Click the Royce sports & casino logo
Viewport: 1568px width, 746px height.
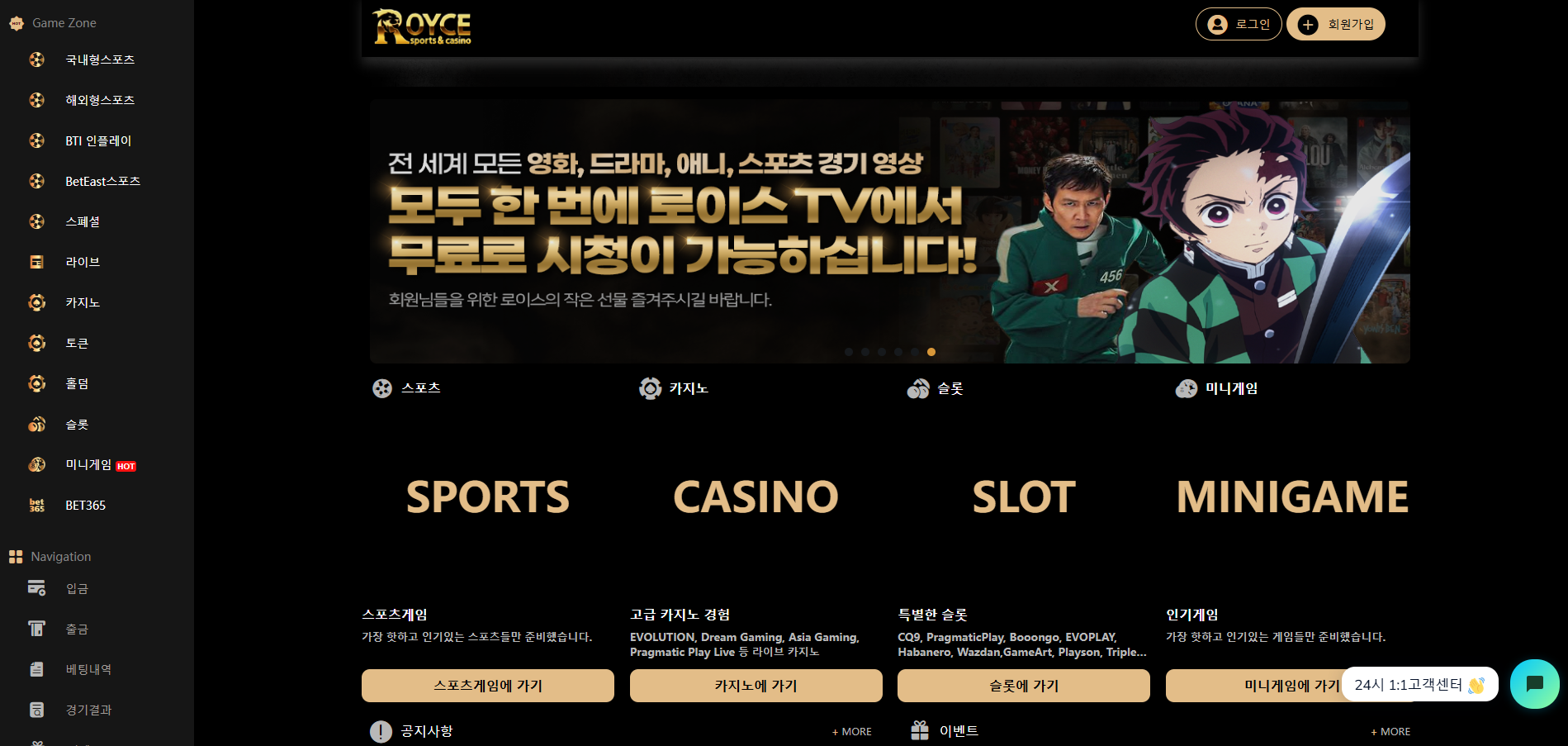pyautogui.click(x=422, y=26)
